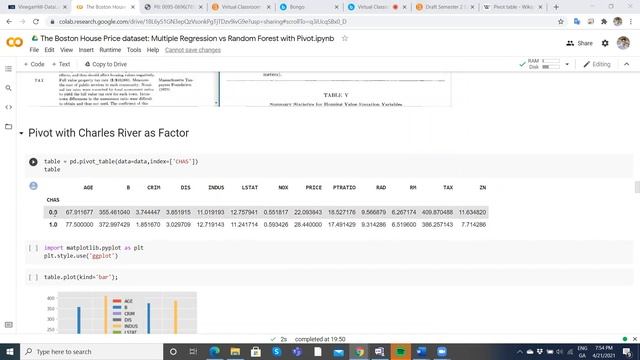Open the browser extensions puzzle icon
640x360 pixels.
click(x=604, y=22)
